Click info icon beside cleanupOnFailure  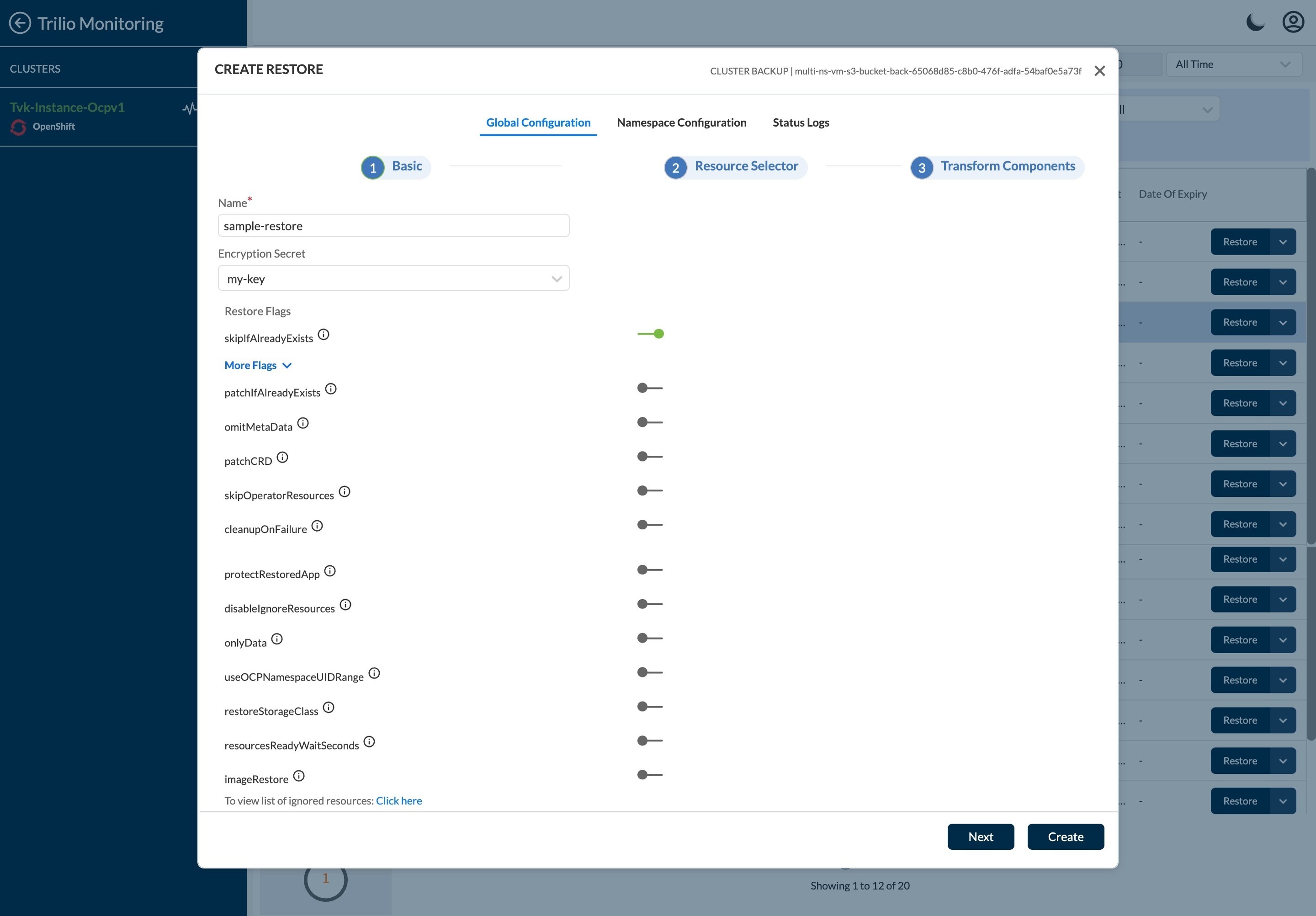pos(317,526)
